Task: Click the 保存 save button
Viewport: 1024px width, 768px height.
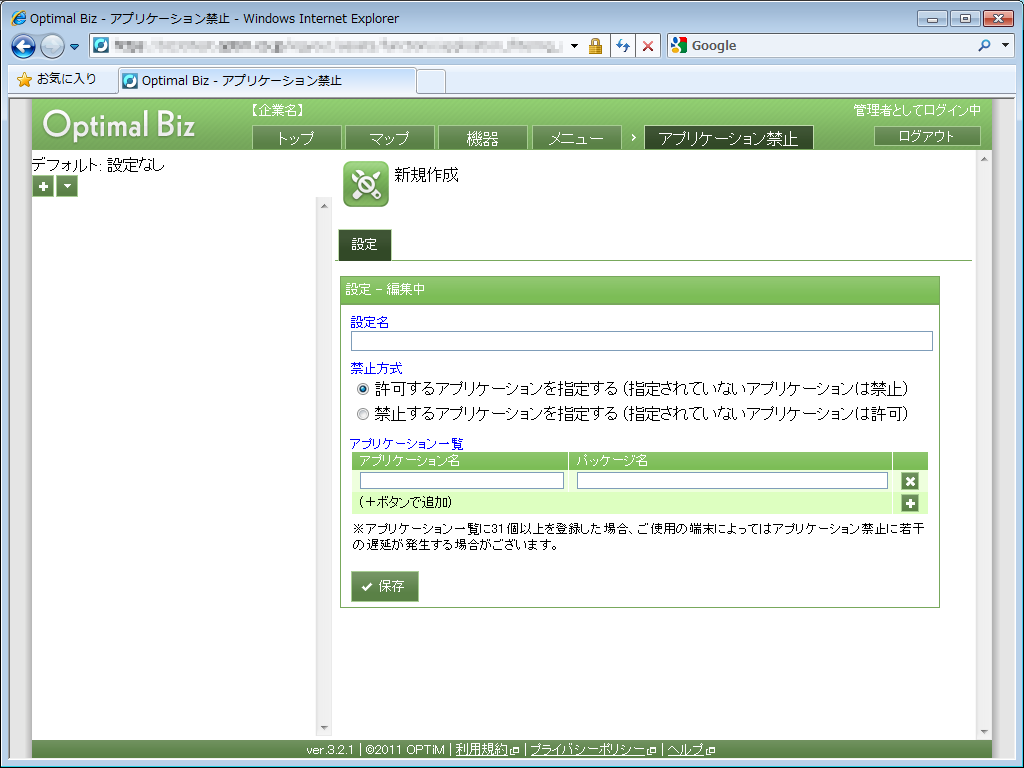Action: click(385, 586)
